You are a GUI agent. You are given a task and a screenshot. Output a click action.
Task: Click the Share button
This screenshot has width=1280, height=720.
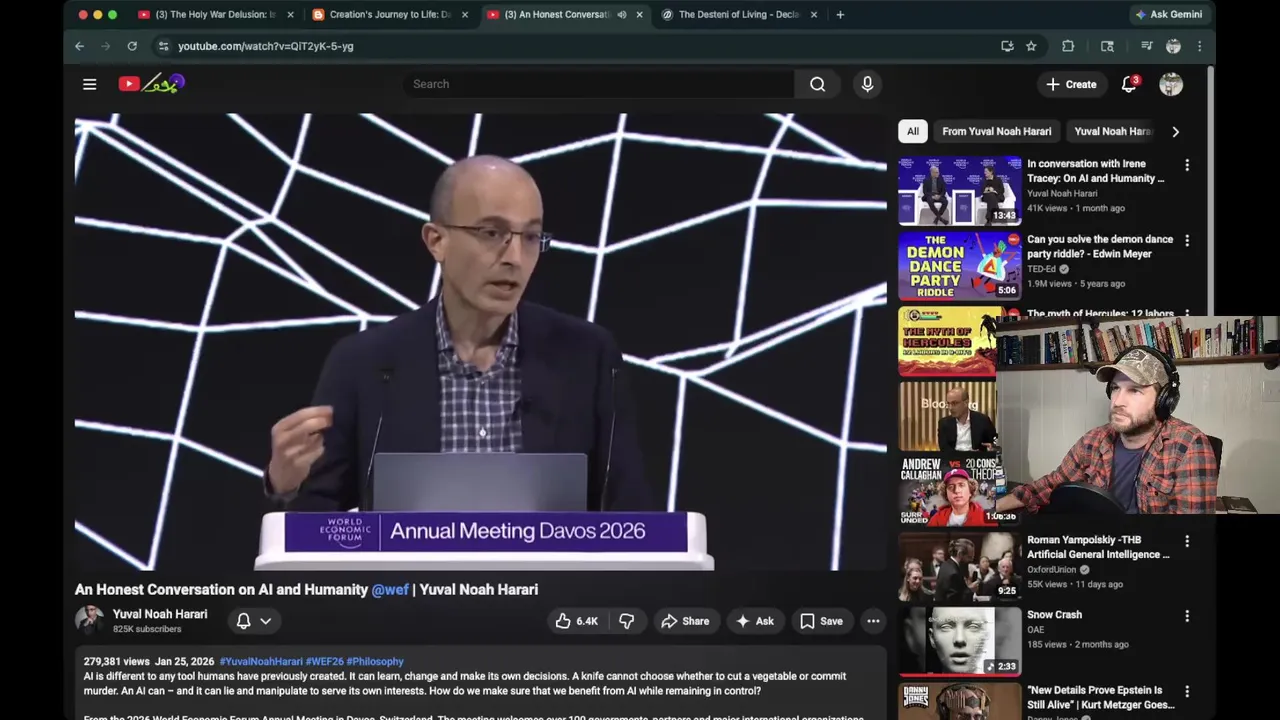pyautogui.click(x=685, y=621)
